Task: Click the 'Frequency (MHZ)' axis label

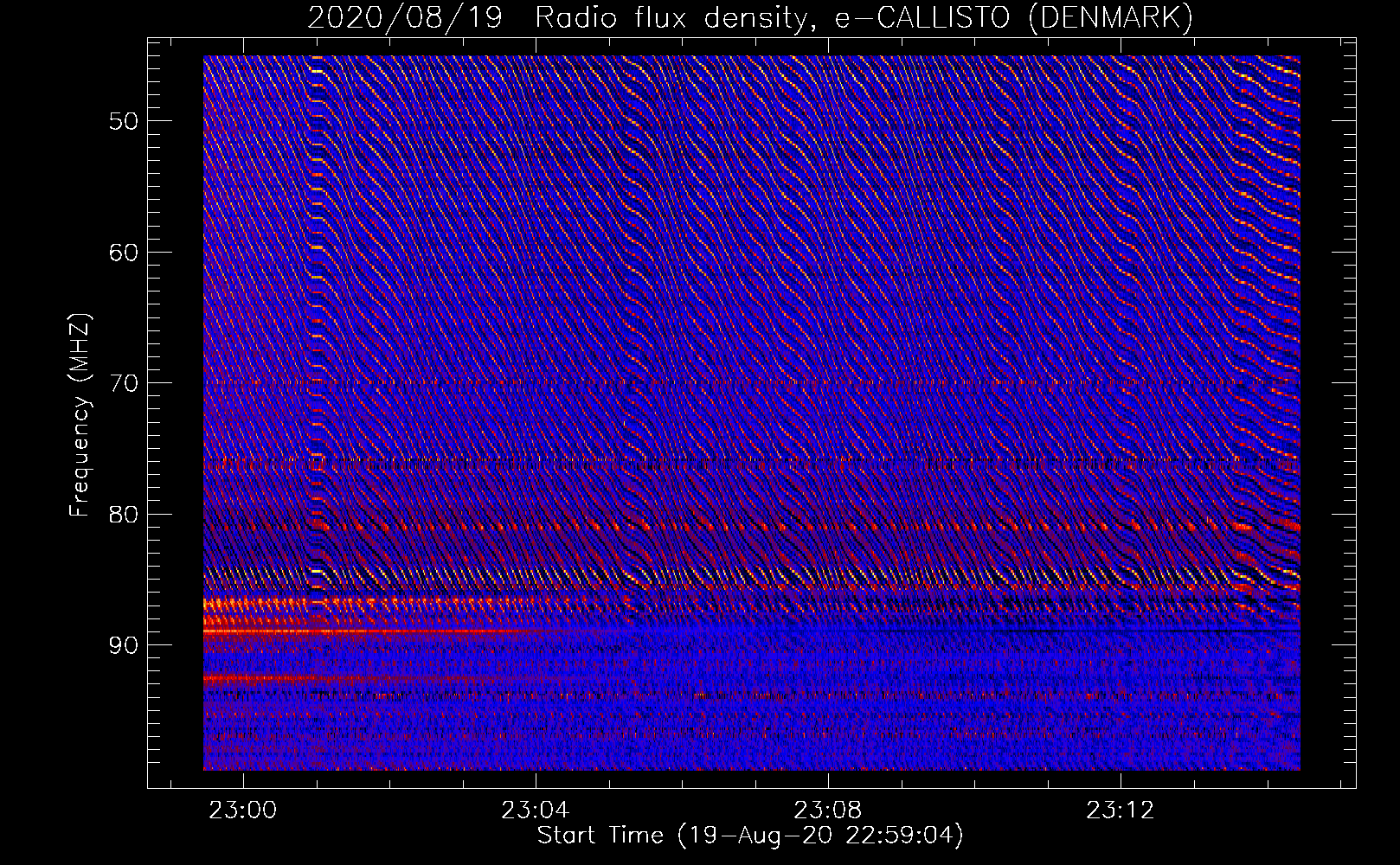Action: (x=80, y=415)
